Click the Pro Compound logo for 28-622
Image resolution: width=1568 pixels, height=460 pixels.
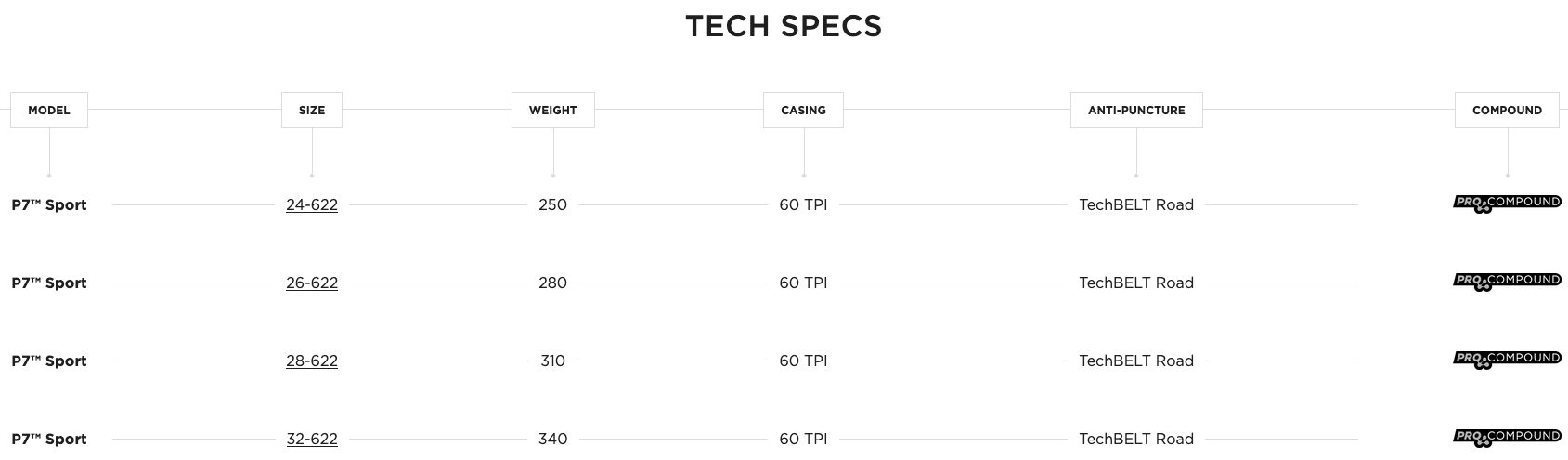point(1507,361)
